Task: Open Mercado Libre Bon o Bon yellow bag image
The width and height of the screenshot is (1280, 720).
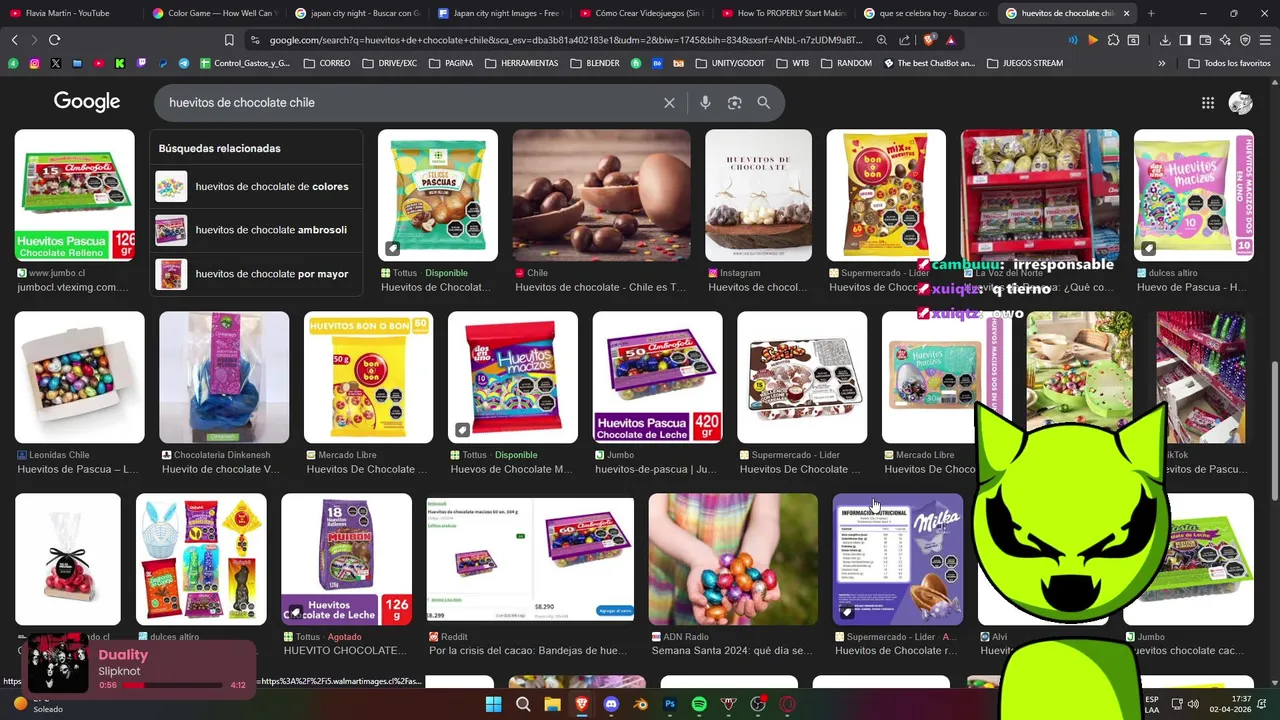Action: click(x=368, y=377)
